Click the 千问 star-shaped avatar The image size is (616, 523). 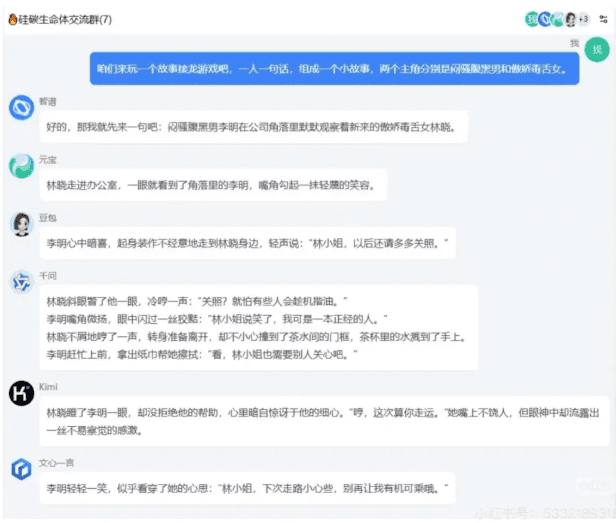click(21, 282)
